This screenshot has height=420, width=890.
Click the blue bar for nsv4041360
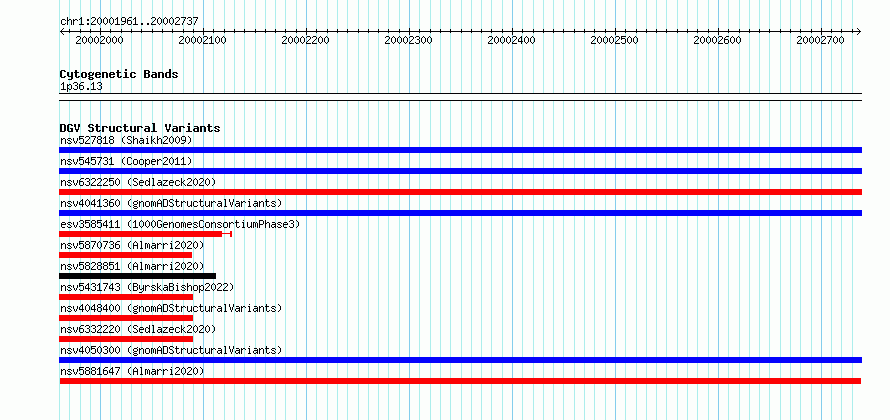click(461, 213)
